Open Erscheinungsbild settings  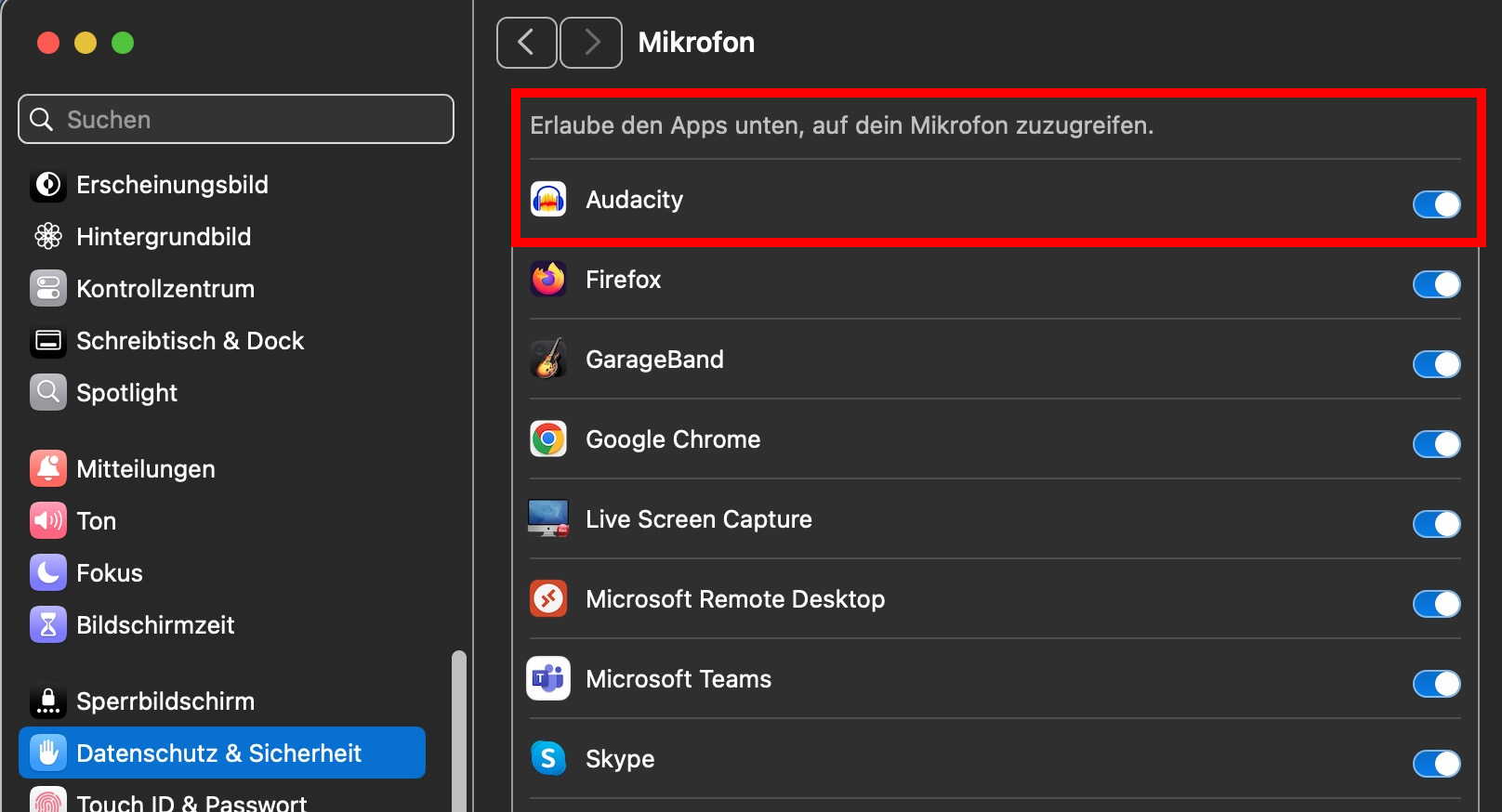pyautogui.click(x=222, y=185)
